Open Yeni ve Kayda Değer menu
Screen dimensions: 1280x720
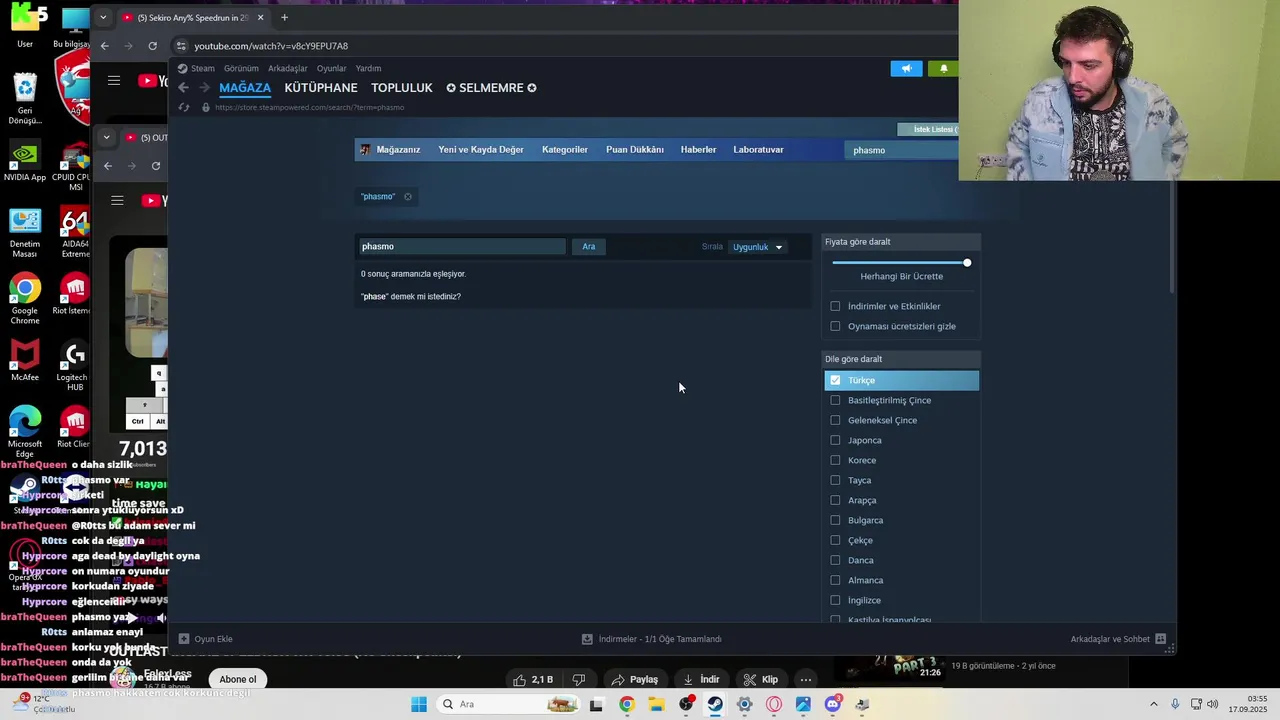pyautogui.click(x=481, y=150)
